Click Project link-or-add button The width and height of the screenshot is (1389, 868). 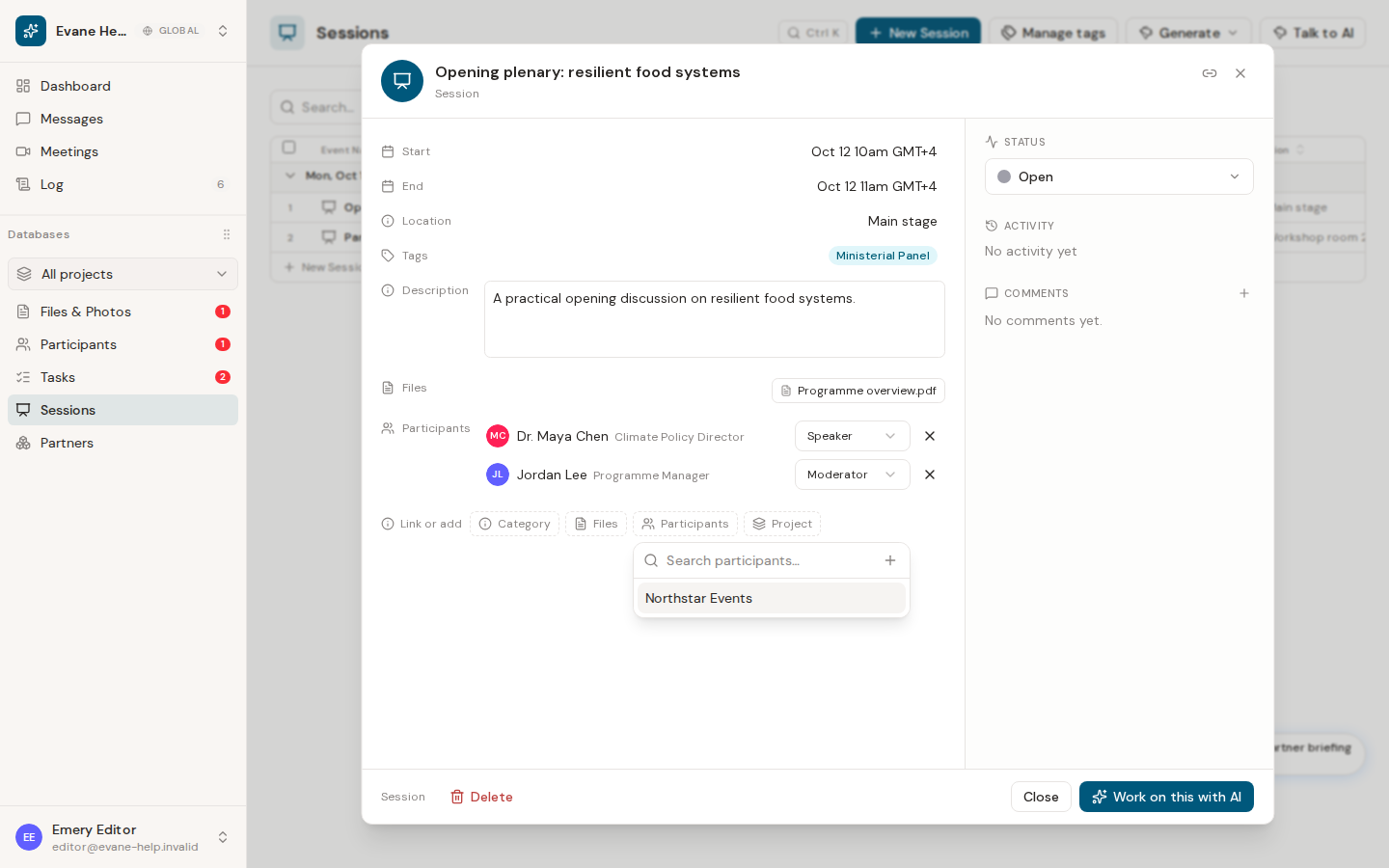coord(782,524)
